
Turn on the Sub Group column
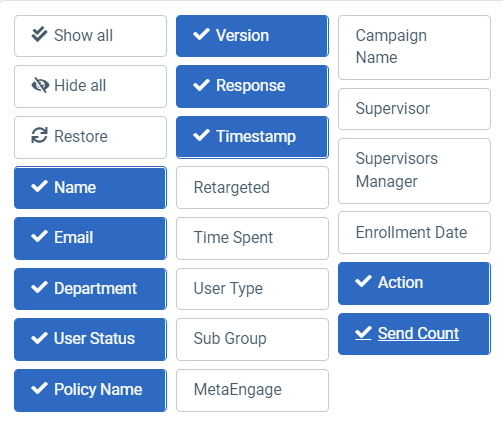252,339
